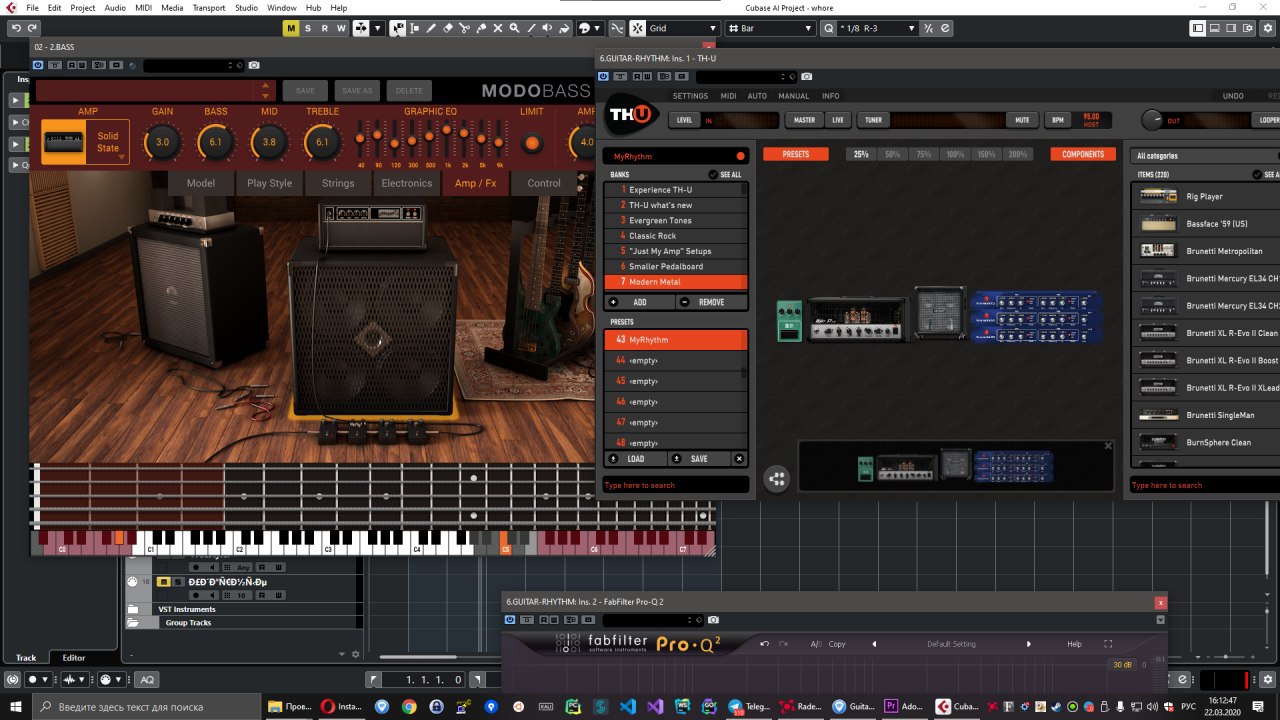Click the Windows taskbar search box
Image resolution: width=1280 pixels, height=720 pixels.
[145, 706]
